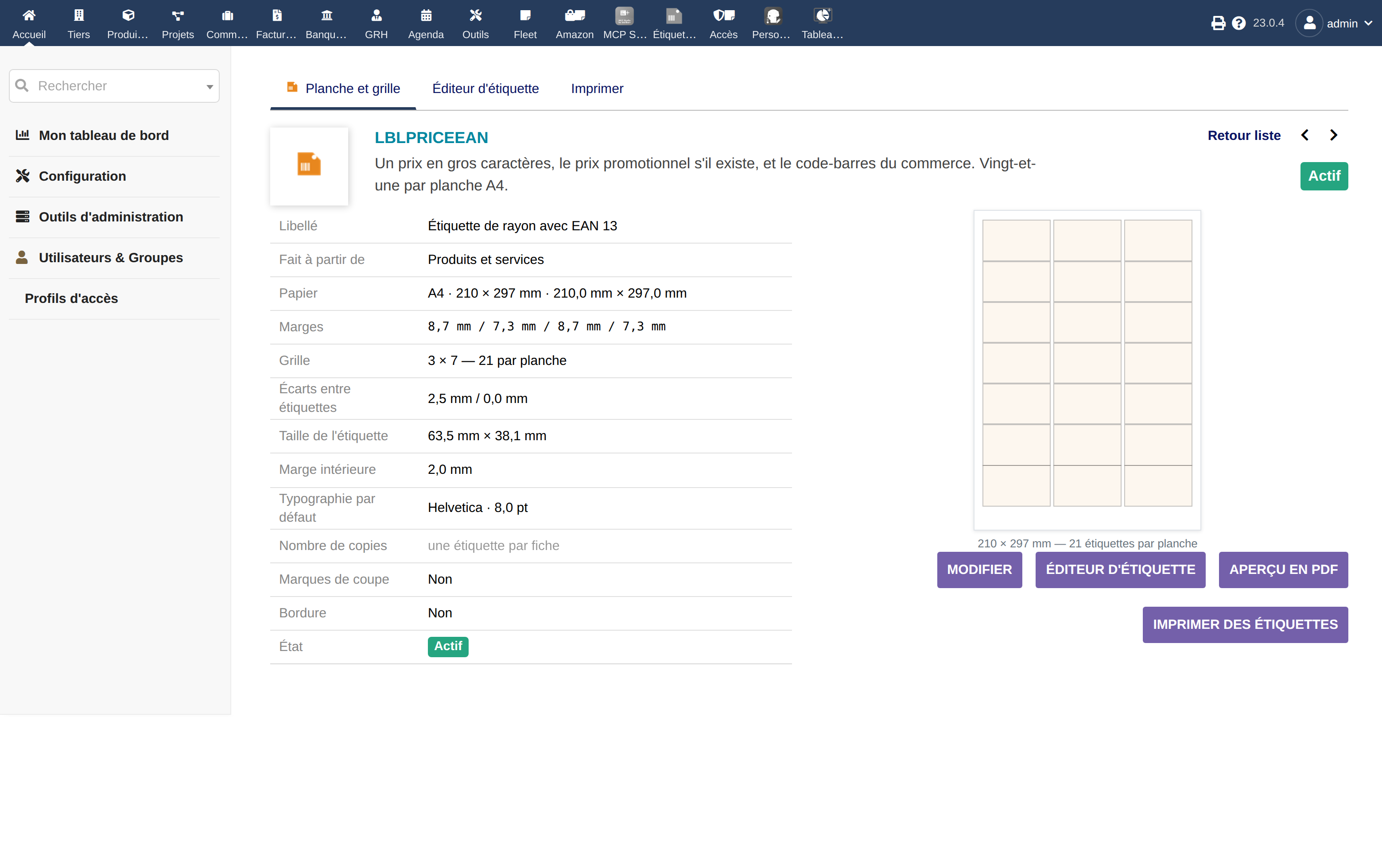Go to next record chevron

(x=1333, y=136)
